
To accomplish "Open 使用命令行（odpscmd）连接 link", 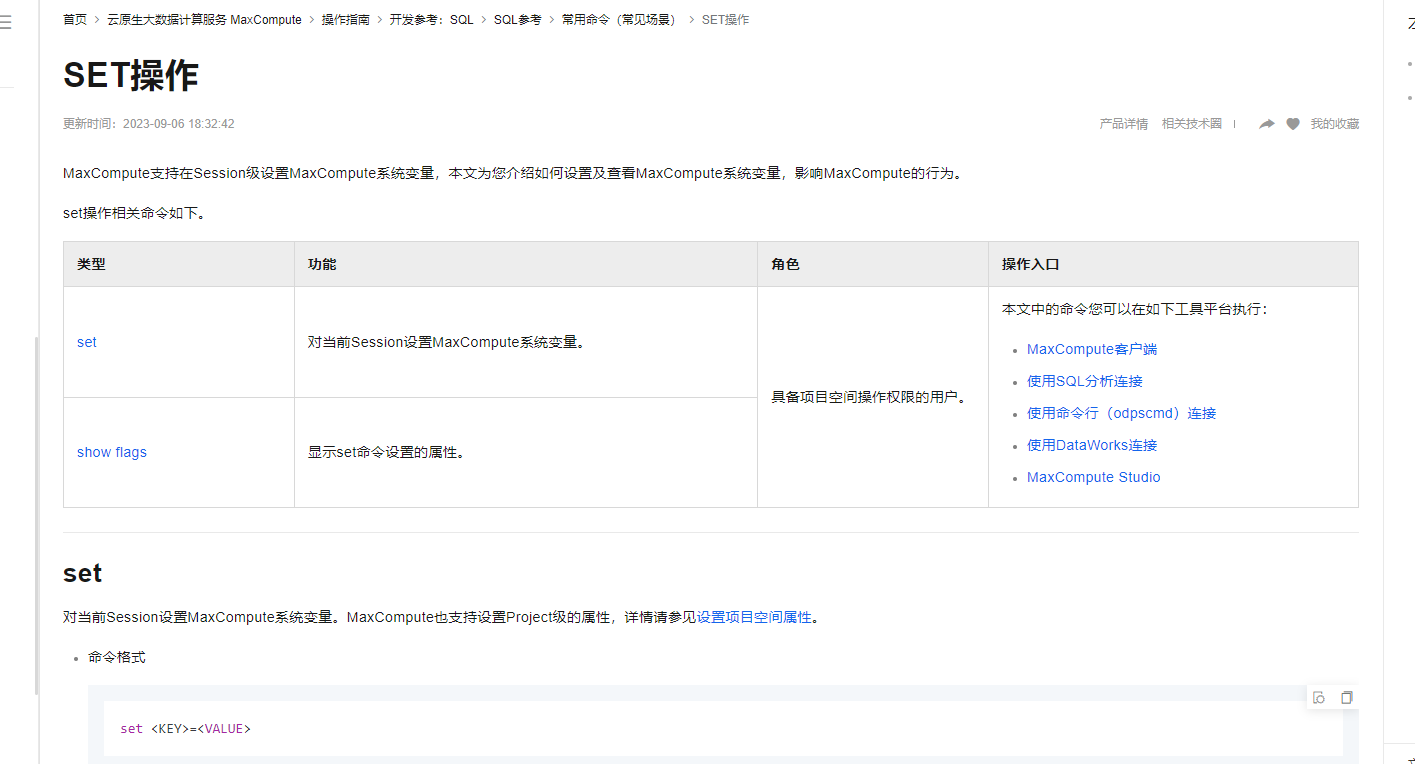I will (x=1122, y=413).
